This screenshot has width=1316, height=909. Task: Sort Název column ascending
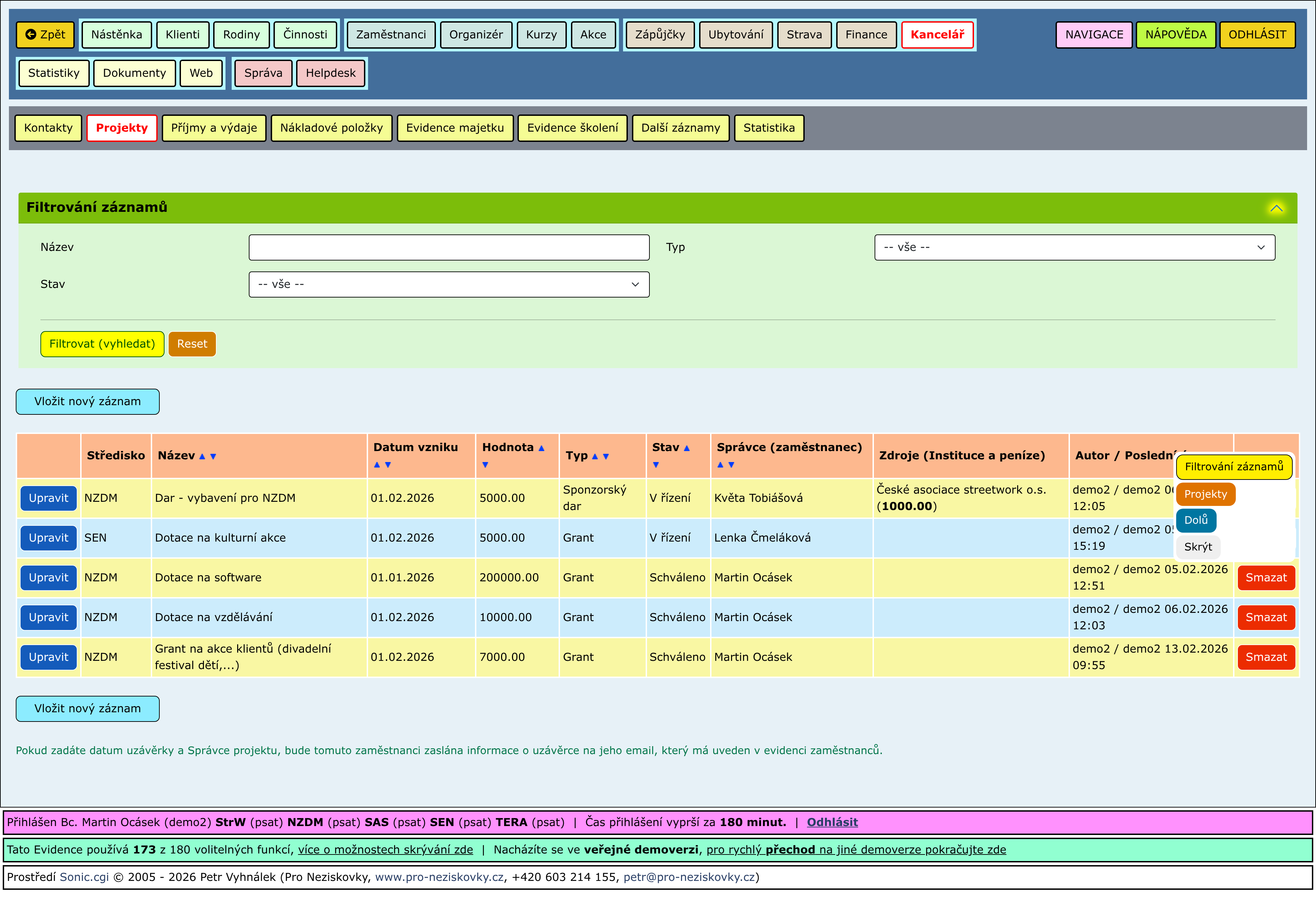pyautogui.click(x=202, y=457)
